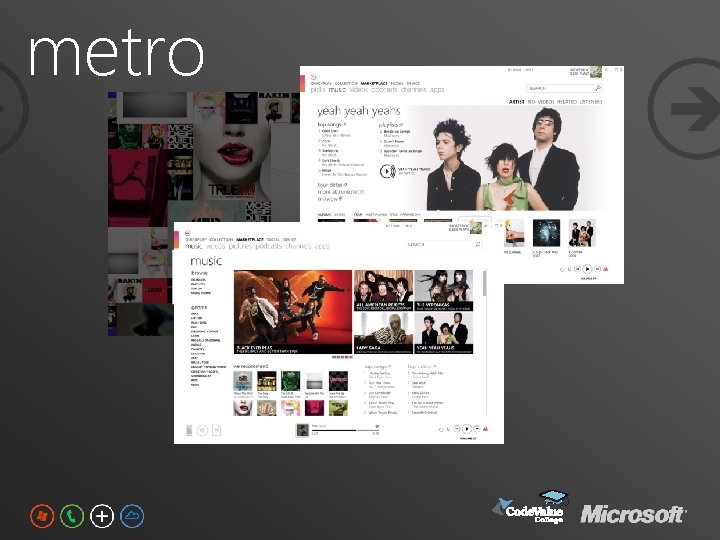Click the profile avatar in artist window
The height and width of the screenshot is (540, 720).
click(x=596, y=72)
